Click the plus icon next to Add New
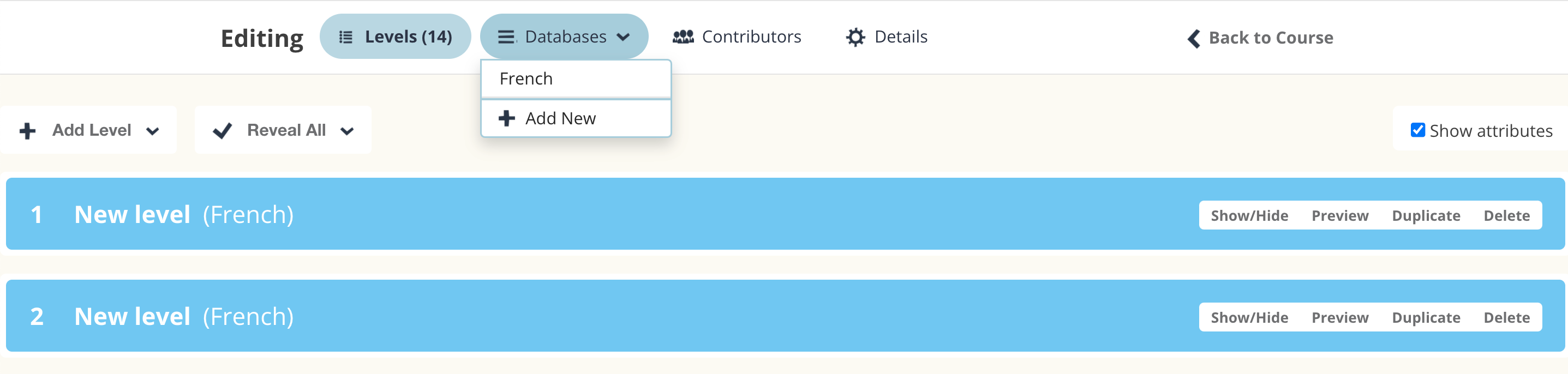Viewport: 1568px width, 374px height. pyautogui.click(x=506, y=118)
